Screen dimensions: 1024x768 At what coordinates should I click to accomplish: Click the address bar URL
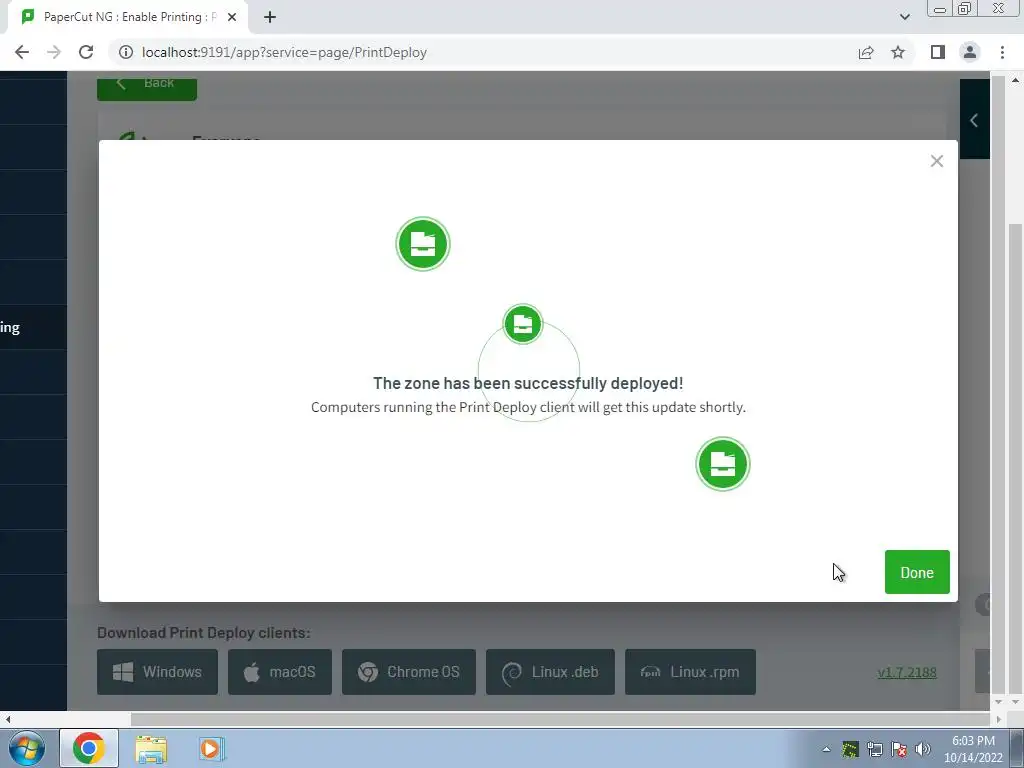(x=284, y=52)
